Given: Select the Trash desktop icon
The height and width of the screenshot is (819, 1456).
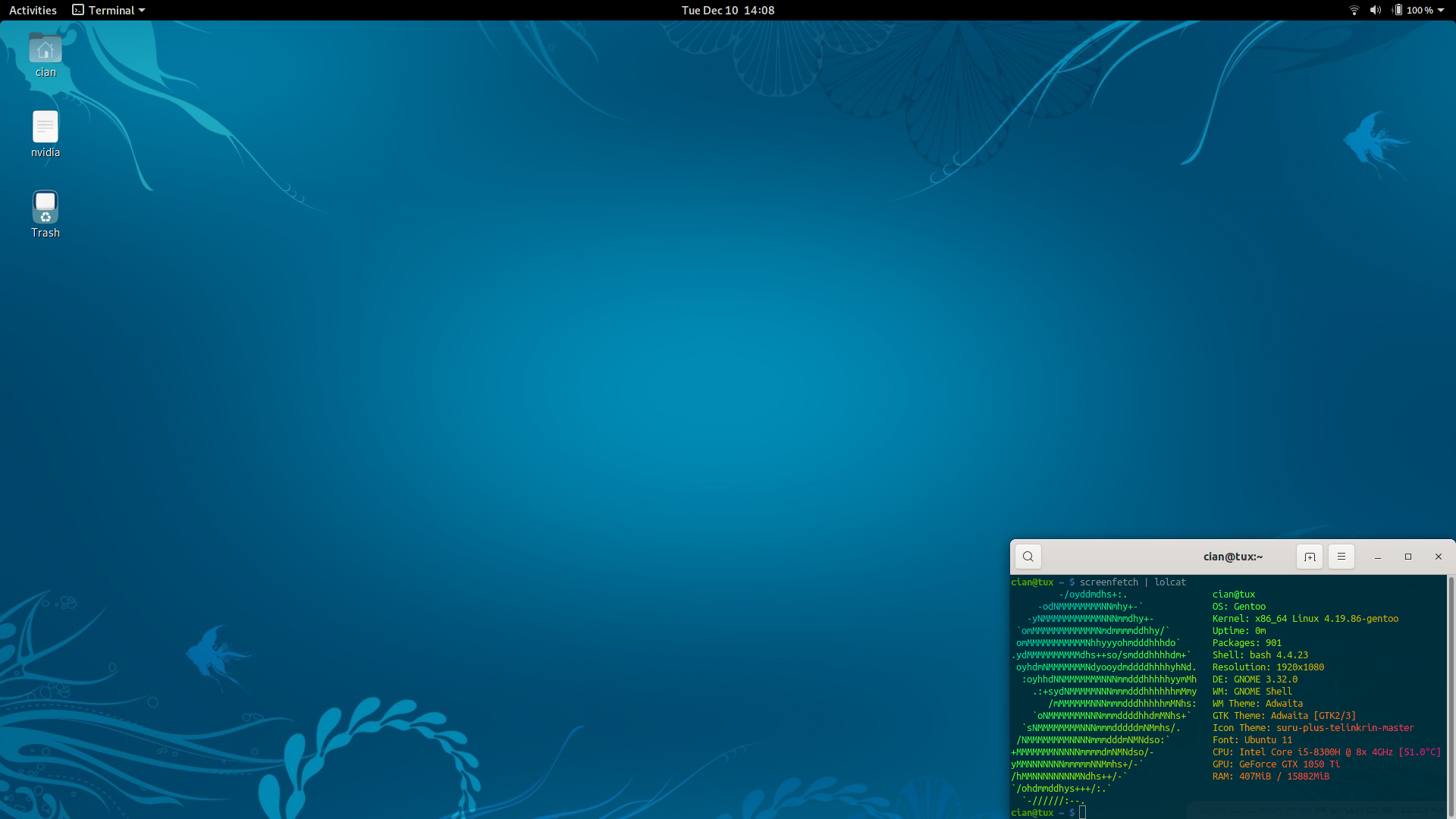Looking at the screenshot, I should pyautogui.click(x=45, y=207).
